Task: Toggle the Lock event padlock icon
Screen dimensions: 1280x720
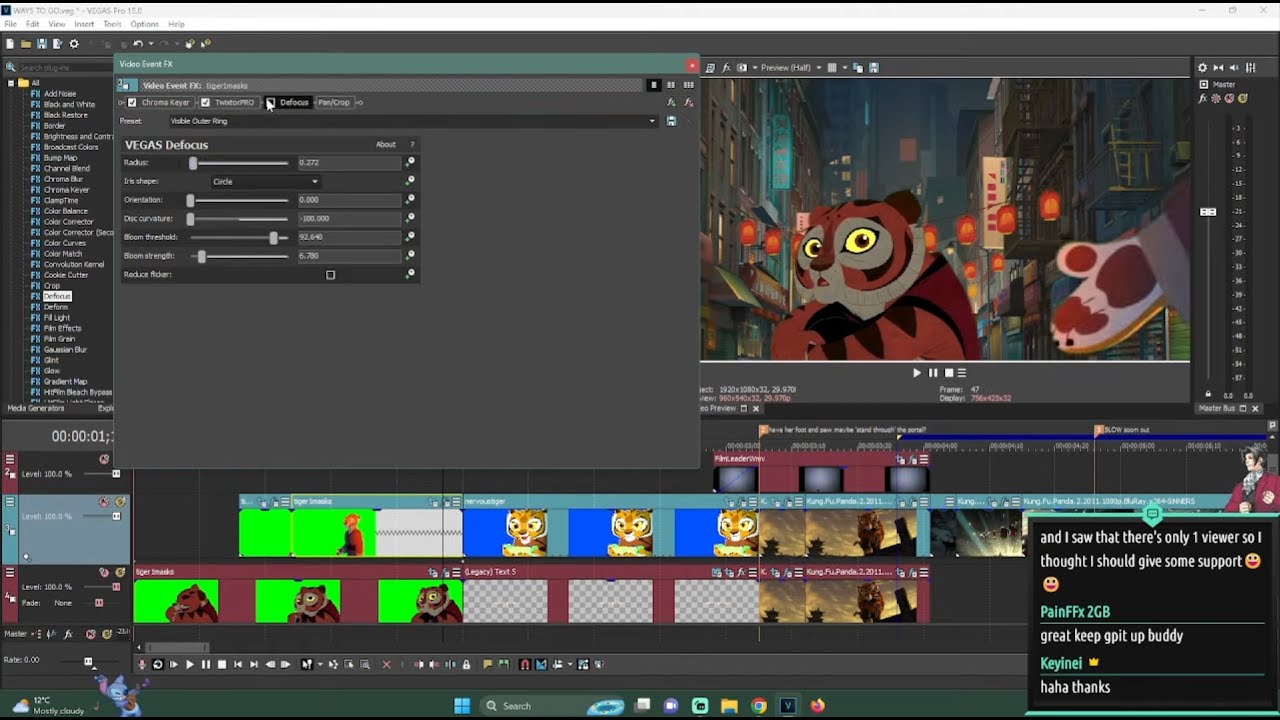Action: click(466, 665)
